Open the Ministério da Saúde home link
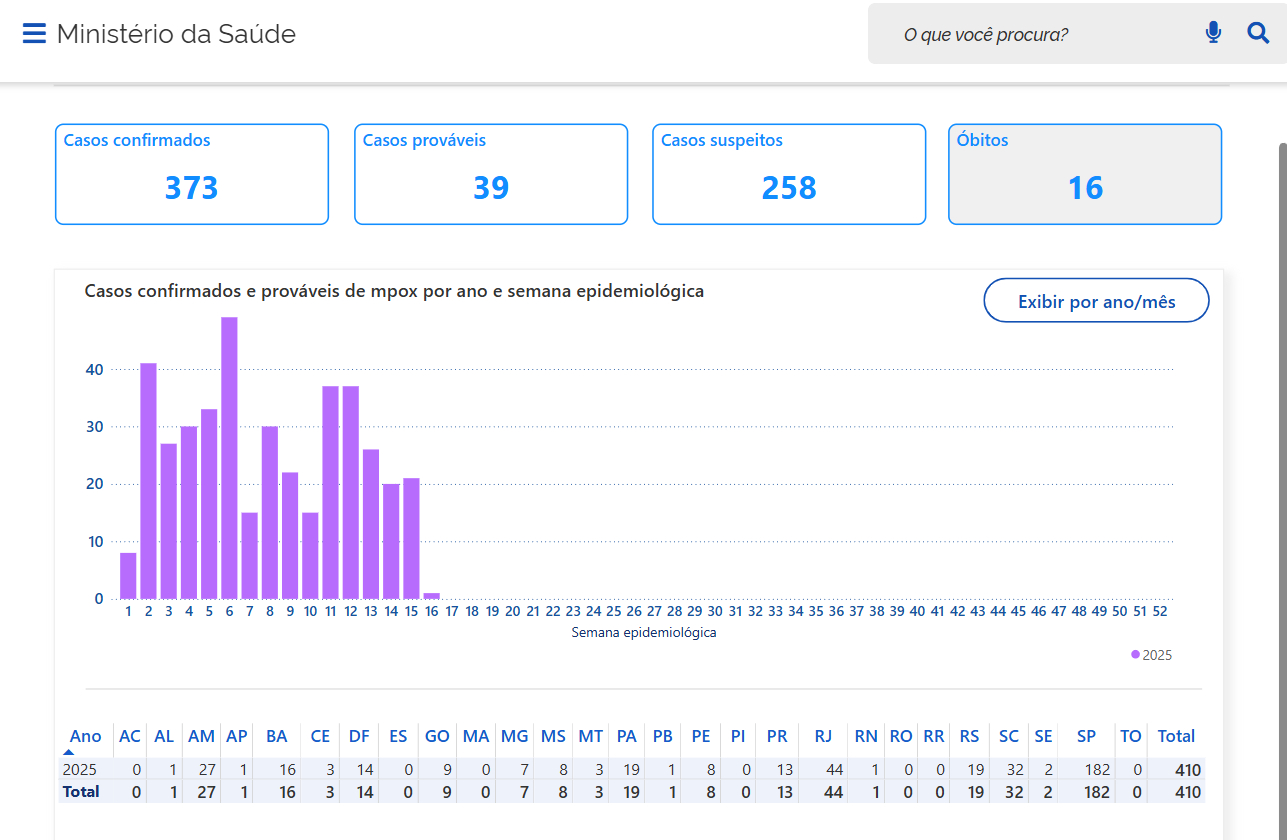The image size is (1287, 840). click(176, 34)
